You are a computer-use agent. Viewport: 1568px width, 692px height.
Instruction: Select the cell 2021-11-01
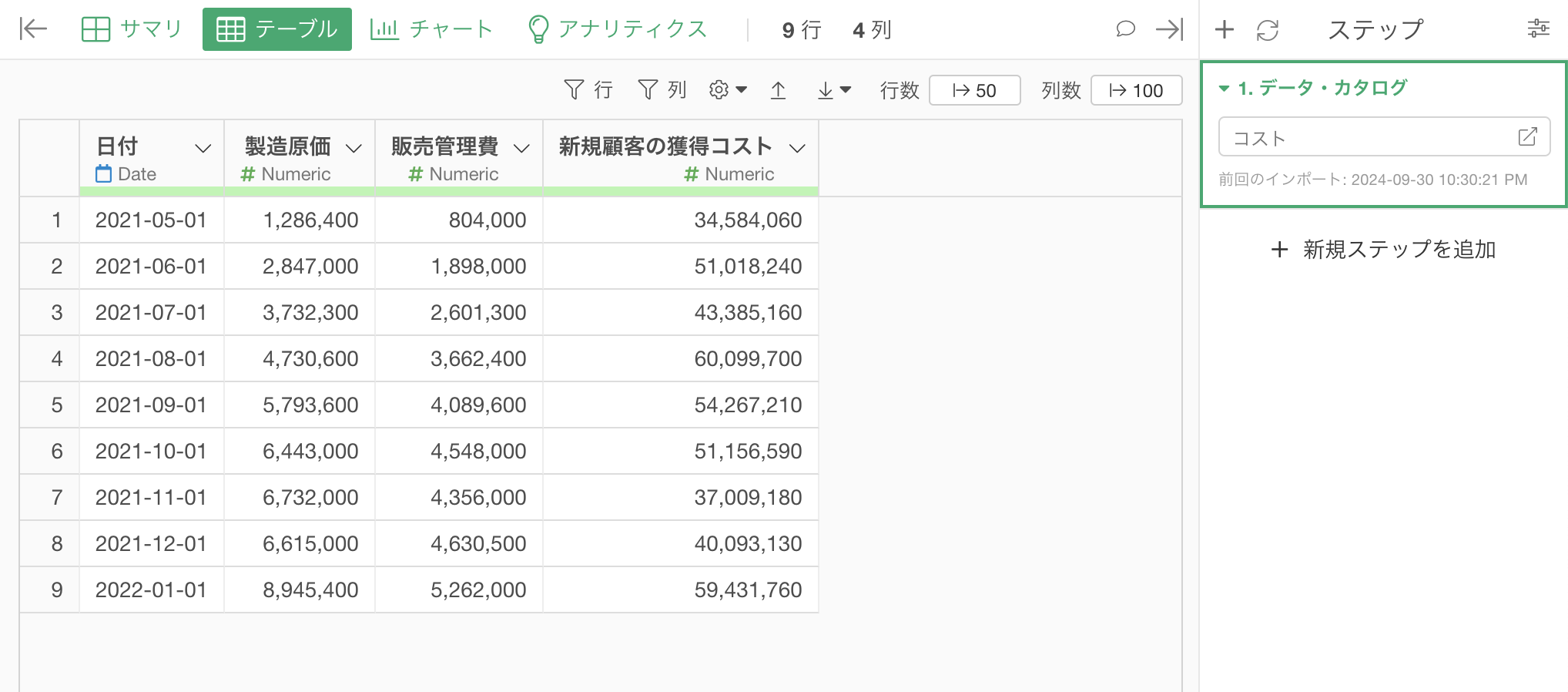click(151, 498)
